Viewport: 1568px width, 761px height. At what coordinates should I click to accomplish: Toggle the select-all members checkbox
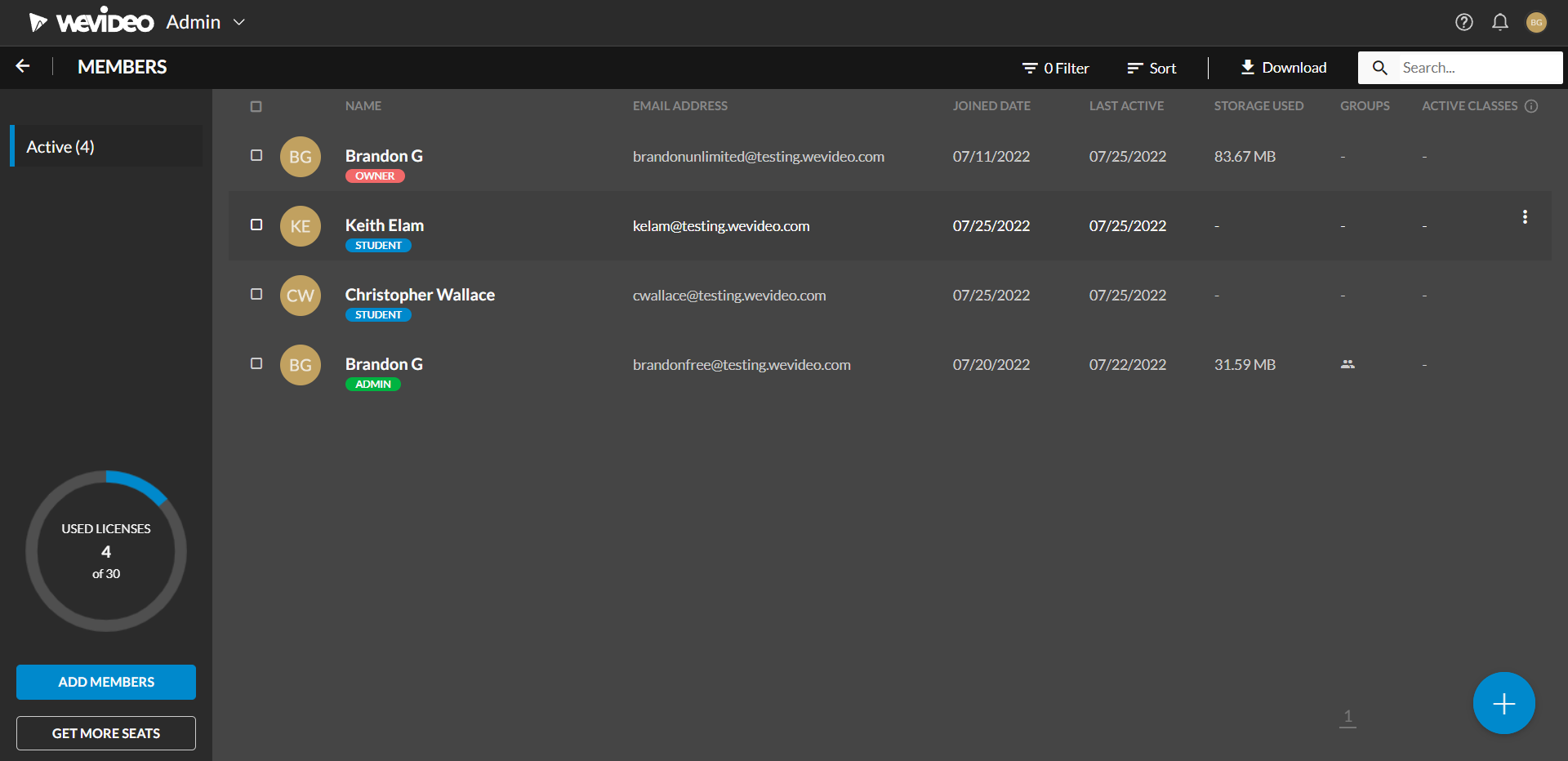click(x=256, y=106)
